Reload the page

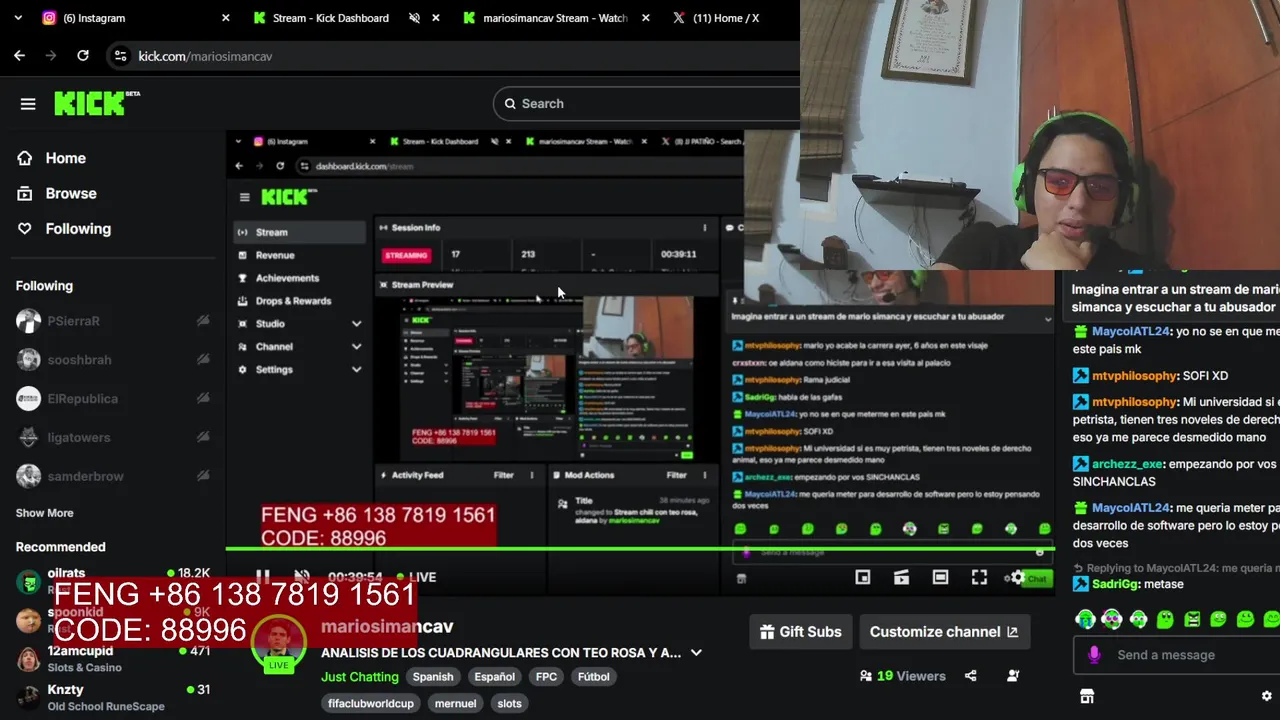[83, 56]
